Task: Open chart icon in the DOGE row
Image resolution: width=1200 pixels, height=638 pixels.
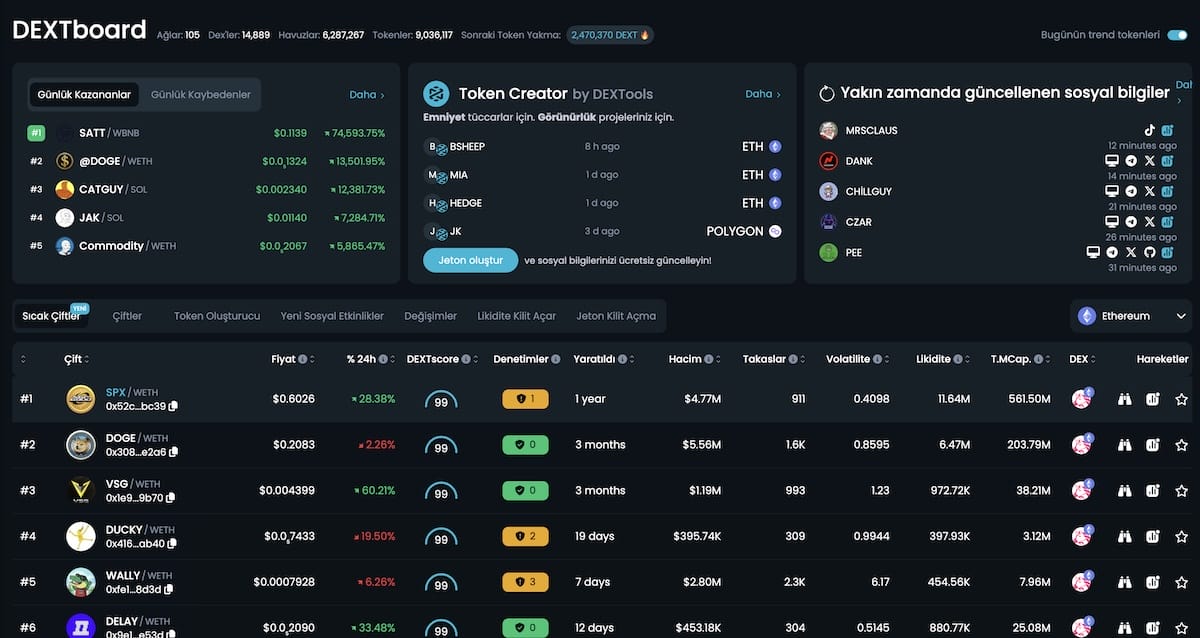Action: click(1153, 445)
